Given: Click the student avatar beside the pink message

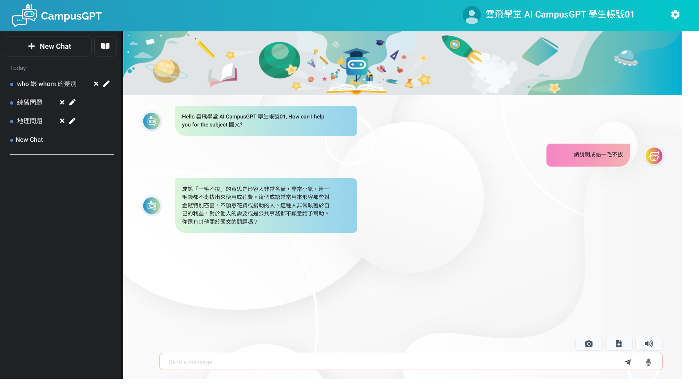Looking at the screenshot, I should (x=654, y=156).
